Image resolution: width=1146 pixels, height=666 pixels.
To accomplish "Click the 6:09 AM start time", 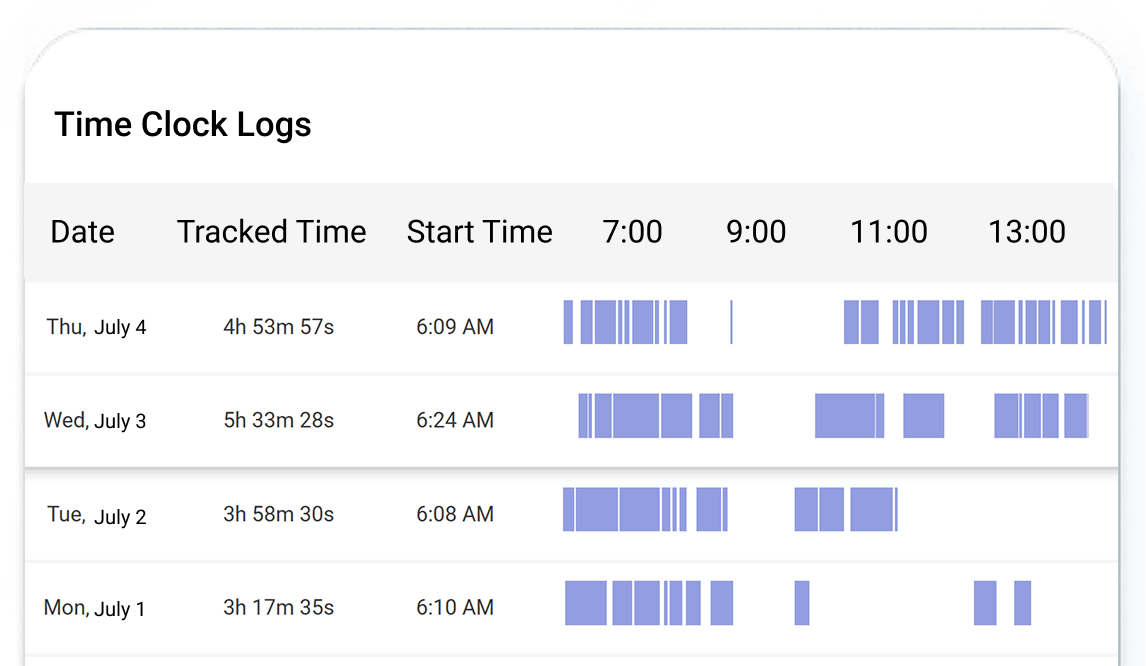I will pyautogui.click(x=455, y=327).
